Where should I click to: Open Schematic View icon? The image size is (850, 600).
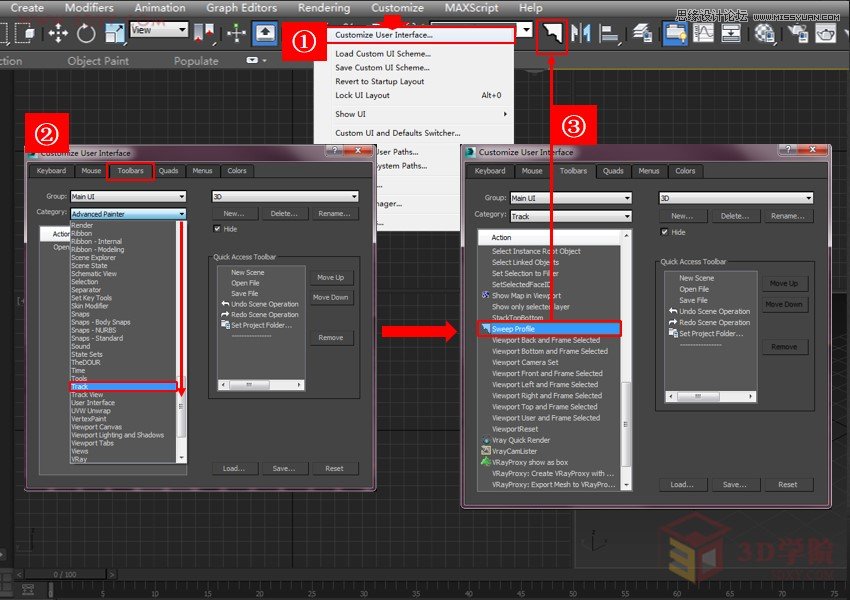coord(731,34)
